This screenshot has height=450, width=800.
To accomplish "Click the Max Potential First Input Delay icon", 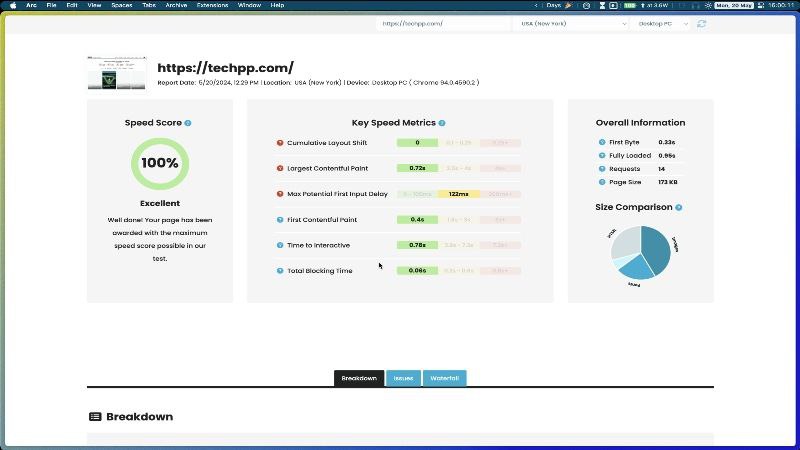I will (x=280, y=194).
